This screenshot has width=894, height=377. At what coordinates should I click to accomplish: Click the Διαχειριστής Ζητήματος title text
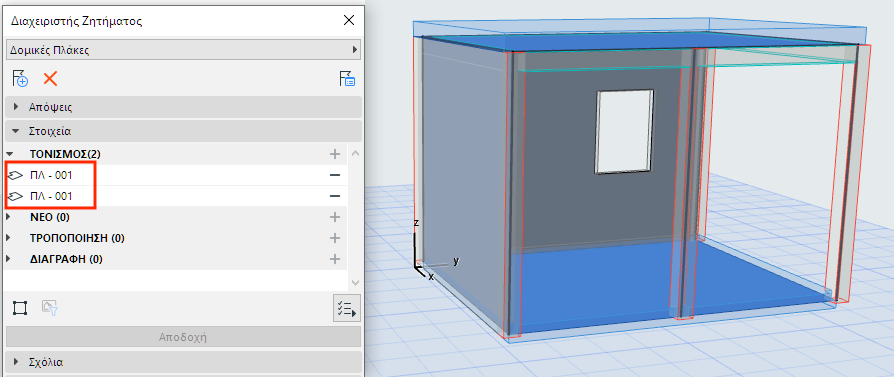[76, 22]
